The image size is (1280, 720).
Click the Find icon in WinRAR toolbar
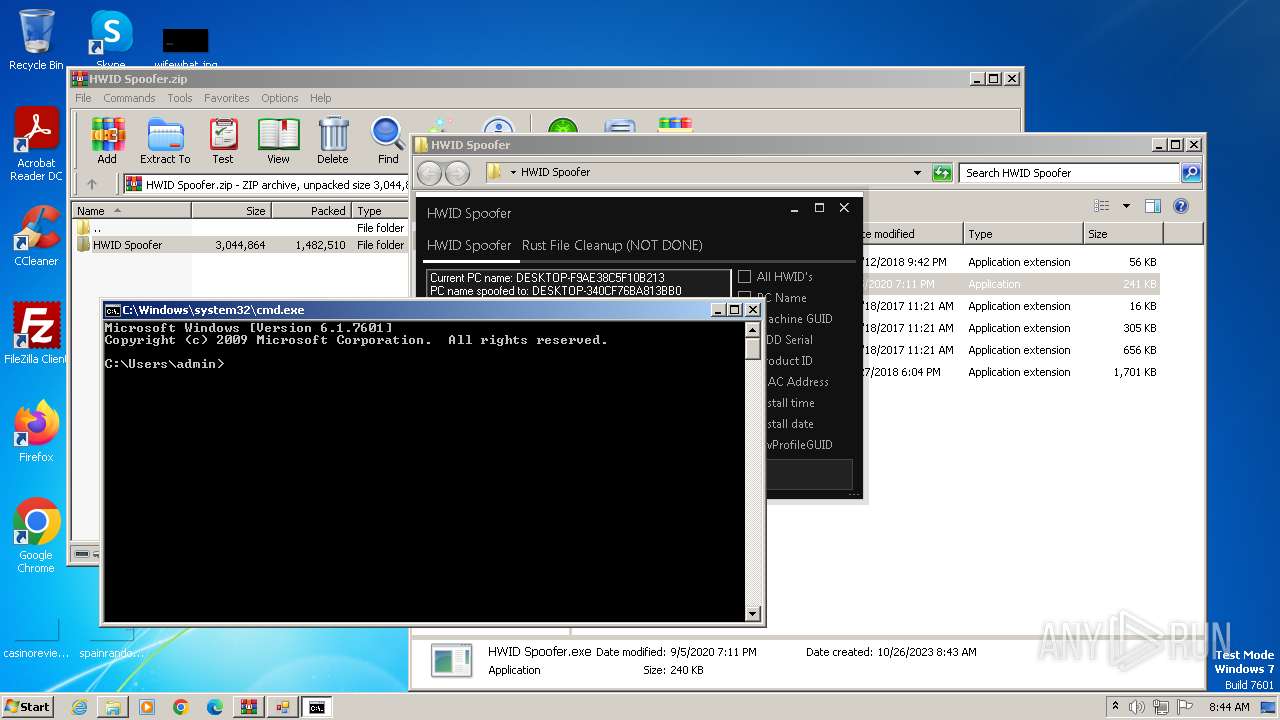(388, 140)
